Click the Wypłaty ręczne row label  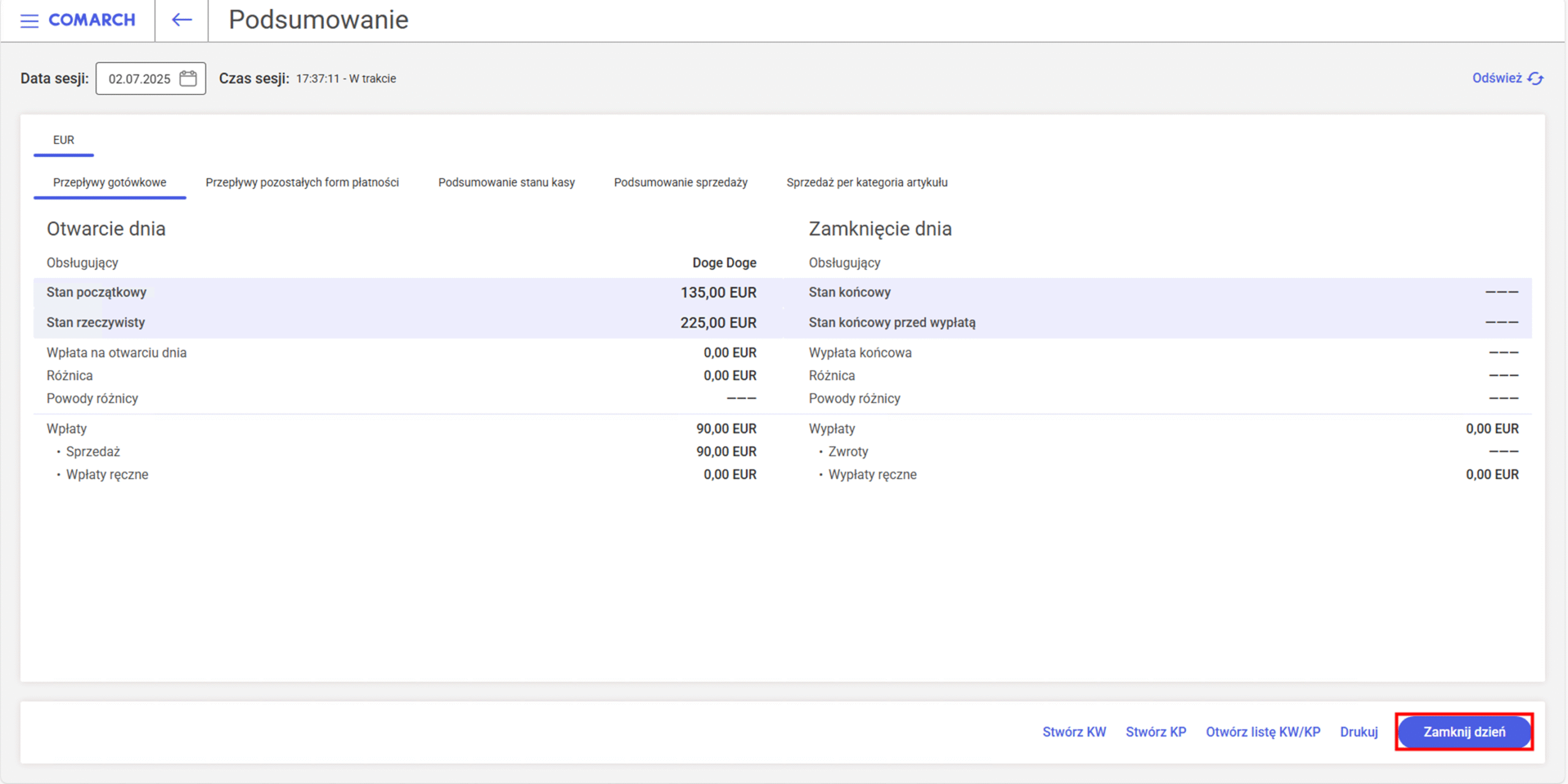click(x=872, y=475)
